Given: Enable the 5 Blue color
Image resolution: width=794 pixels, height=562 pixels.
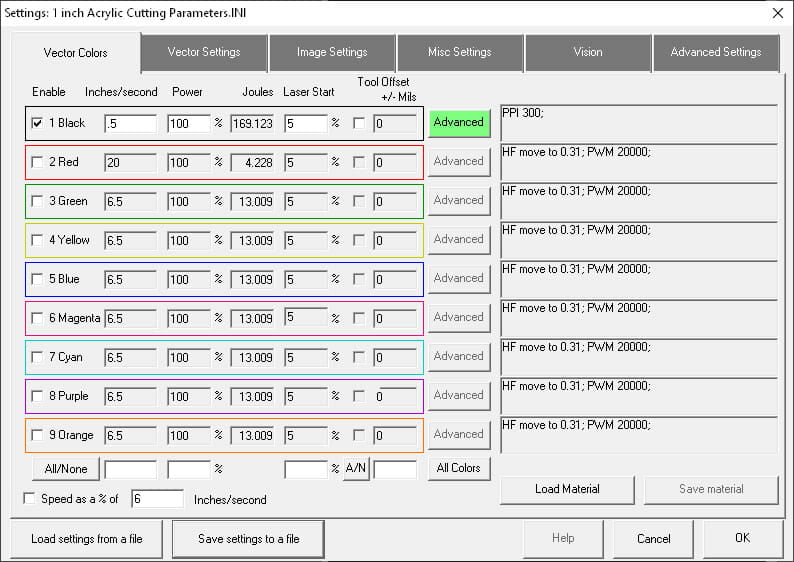Looking at the screenshot, I should click(37, 279).
